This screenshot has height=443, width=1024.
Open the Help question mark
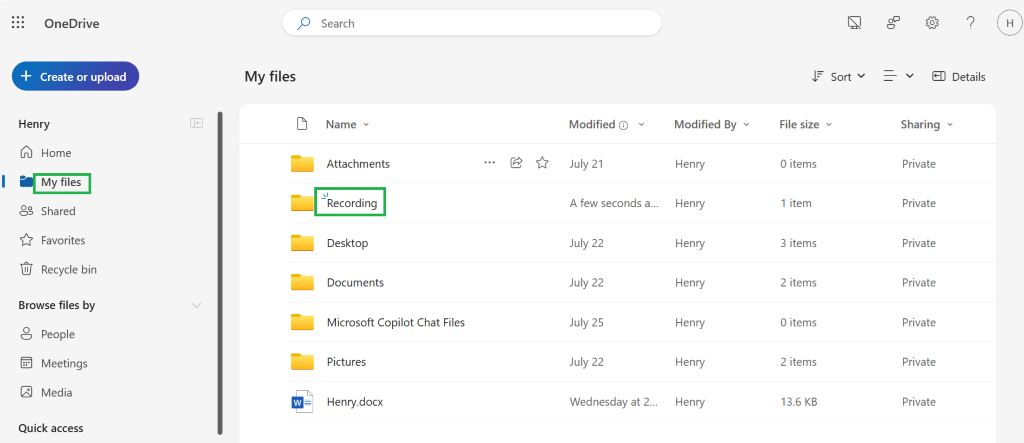pos(970,23)
